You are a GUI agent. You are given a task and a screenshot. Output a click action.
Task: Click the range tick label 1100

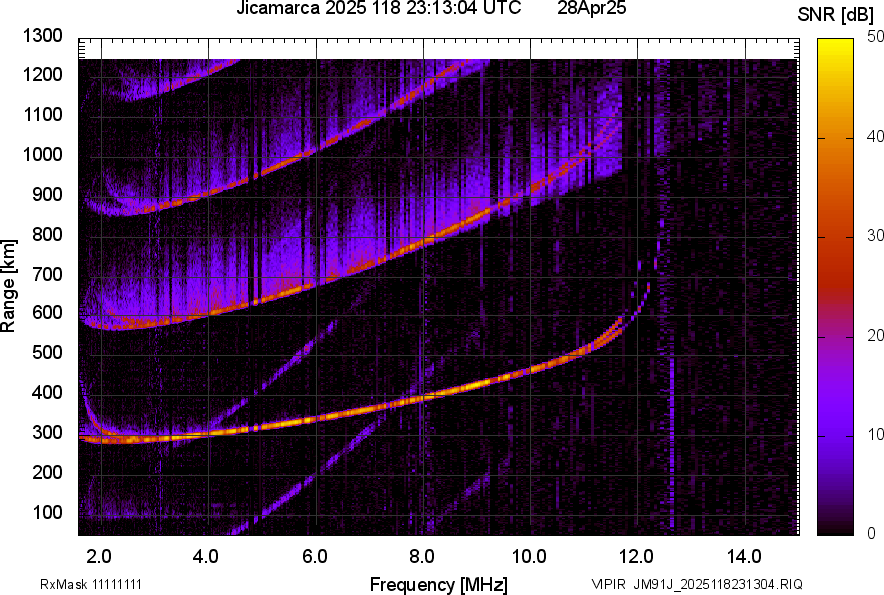(42, 114)
